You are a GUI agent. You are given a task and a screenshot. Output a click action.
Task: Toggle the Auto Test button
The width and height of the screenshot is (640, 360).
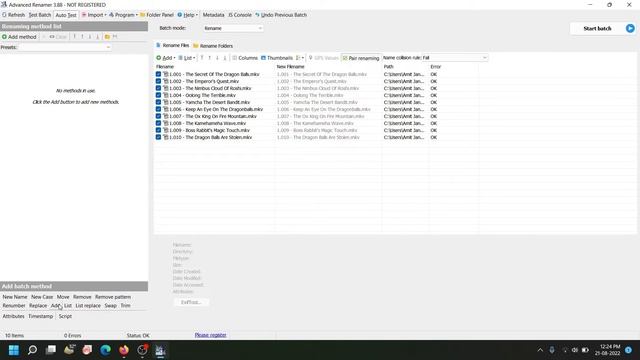66,15
